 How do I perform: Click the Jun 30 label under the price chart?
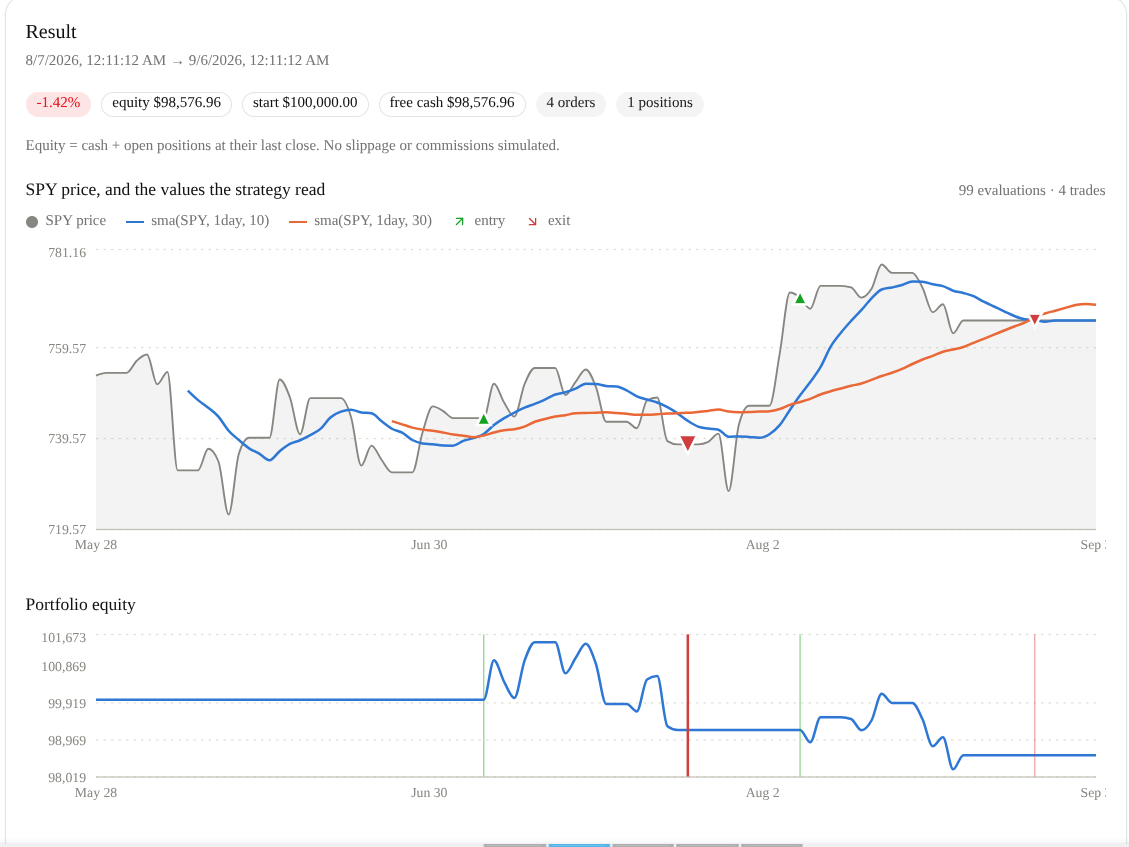(x=429, y=545)
